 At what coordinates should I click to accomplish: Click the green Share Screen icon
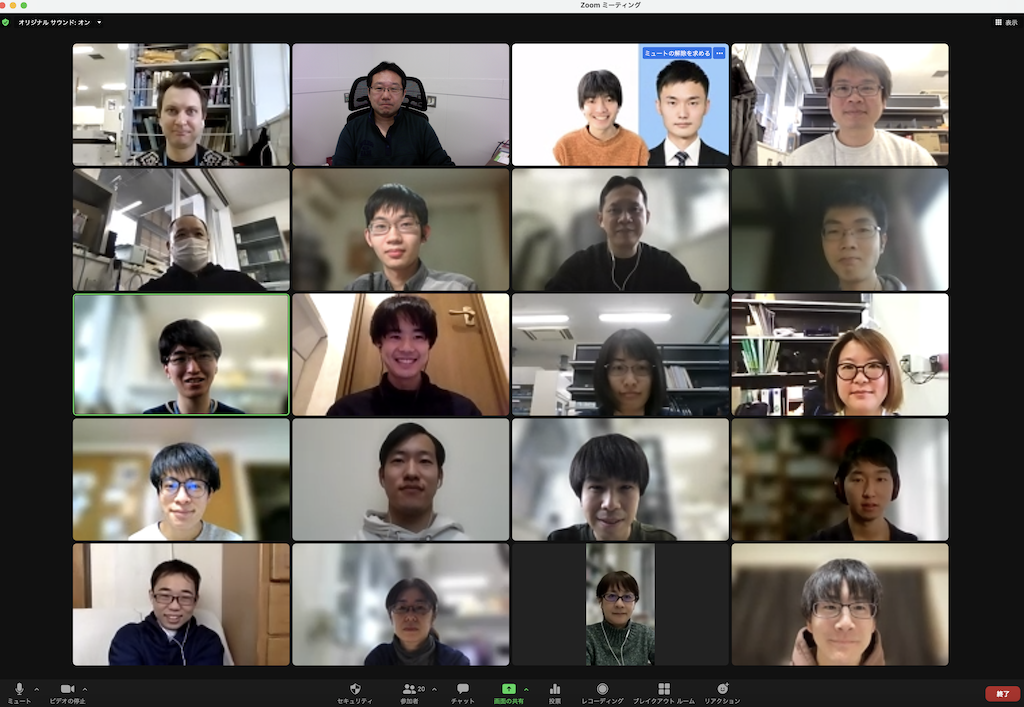pyautogui.click(x=509, y=689)
